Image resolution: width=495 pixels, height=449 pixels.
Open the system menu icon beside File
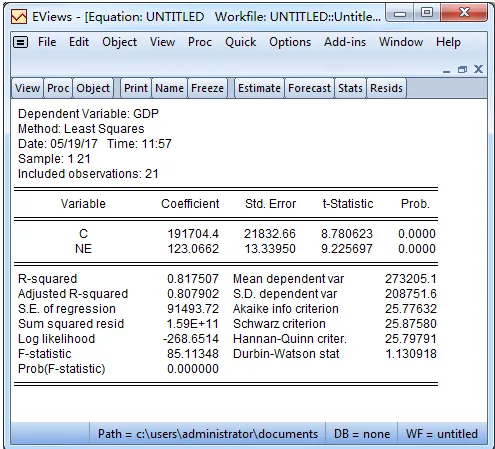point(21,42)
